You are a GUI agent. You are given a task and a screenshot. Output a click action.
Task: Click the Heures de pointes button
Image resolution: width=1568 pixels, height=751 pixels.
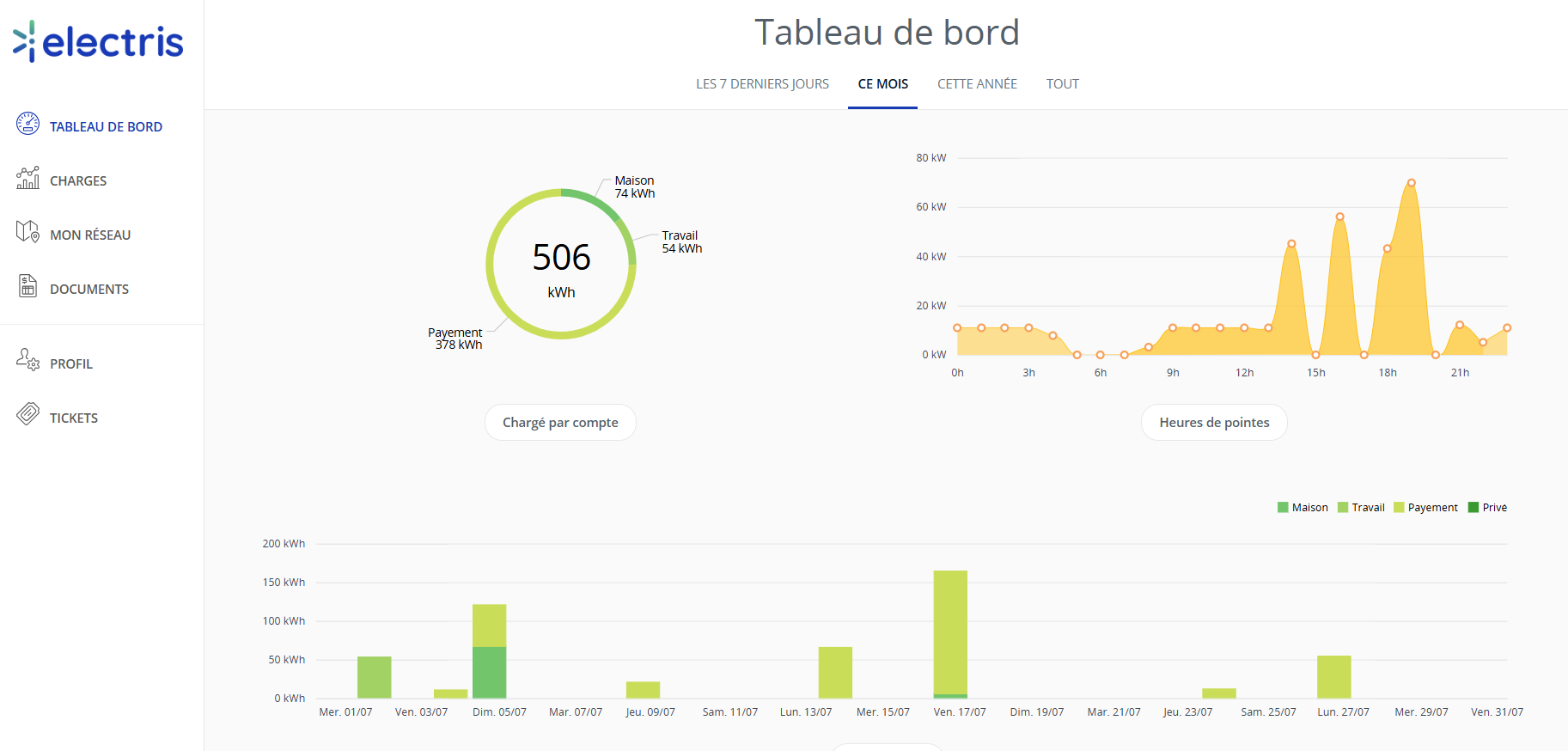pyautogui.click(x=1214, y=423)
